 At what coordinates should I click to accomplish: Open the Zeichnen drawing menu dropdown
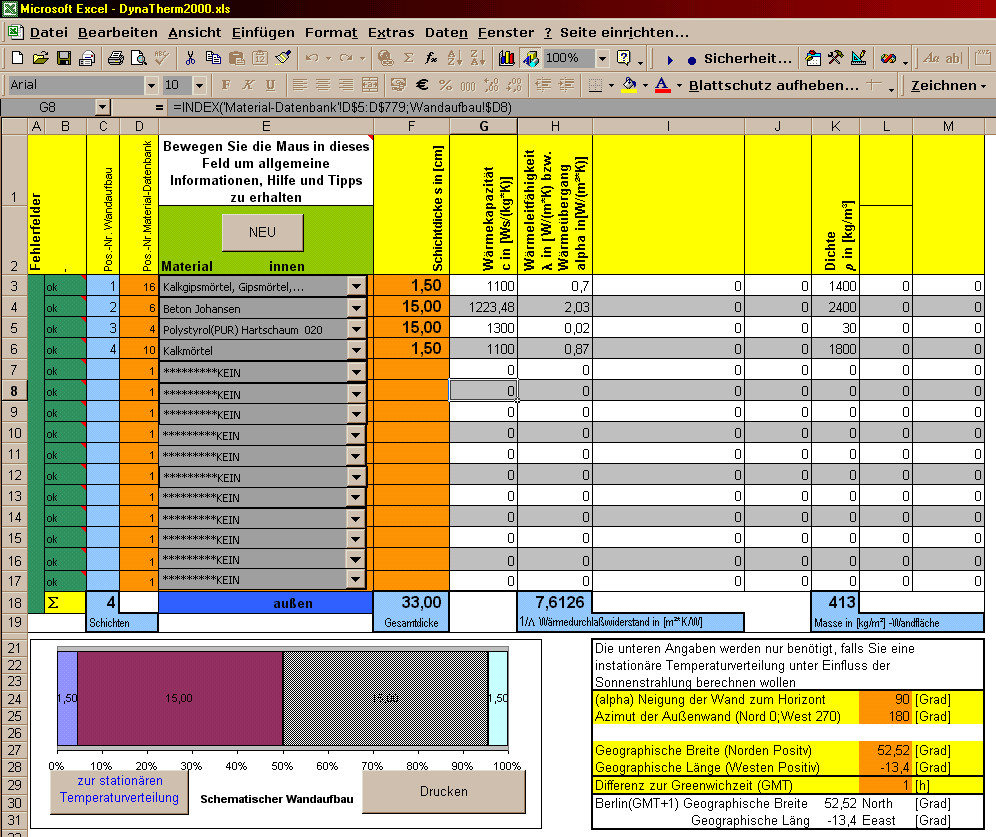pos(948,85)
